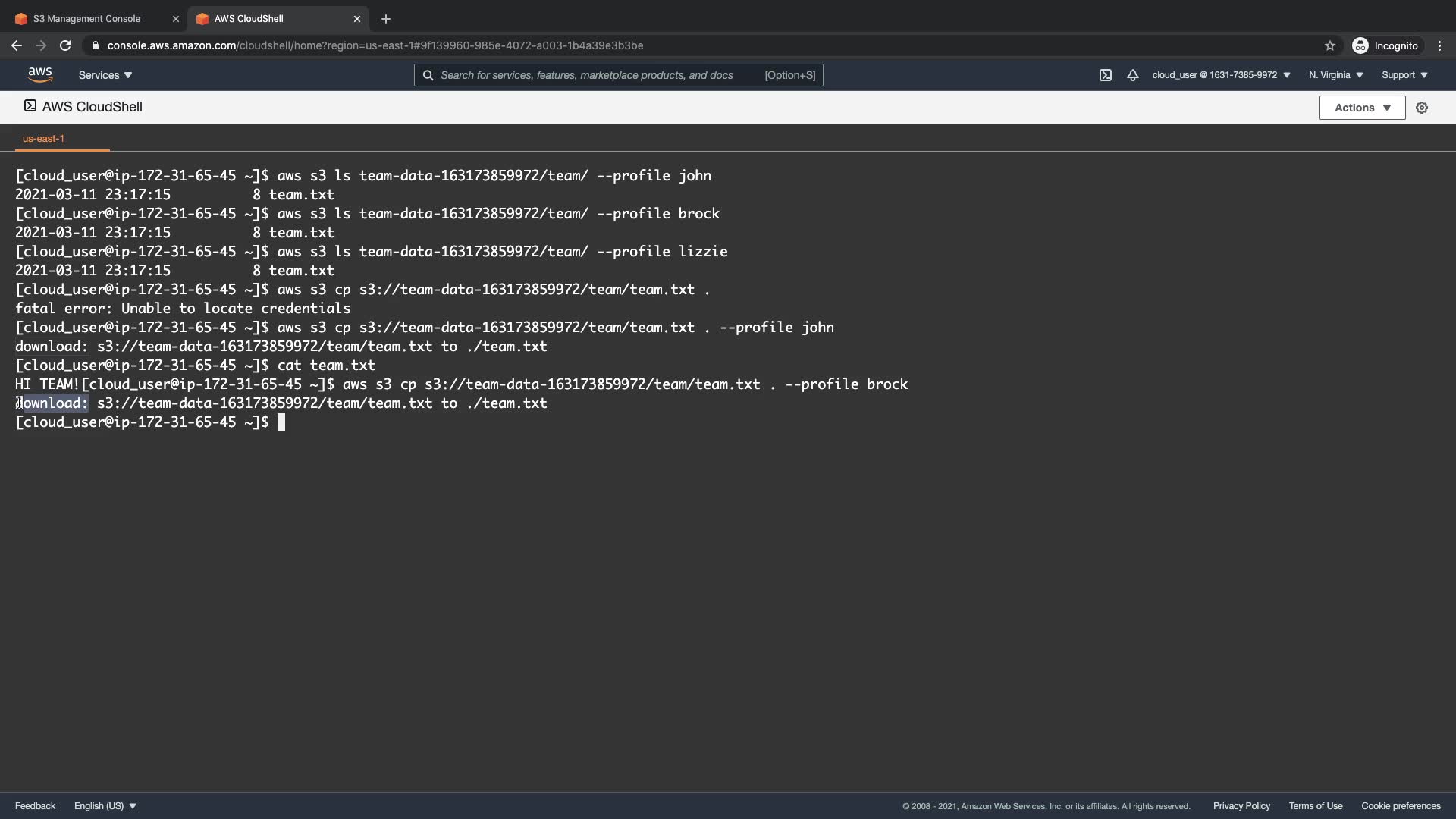Screen dimensions: 1456x819
Task: Switch to the S3 Management Console tab
Action: pyautogui.click(x=86, y=19)
